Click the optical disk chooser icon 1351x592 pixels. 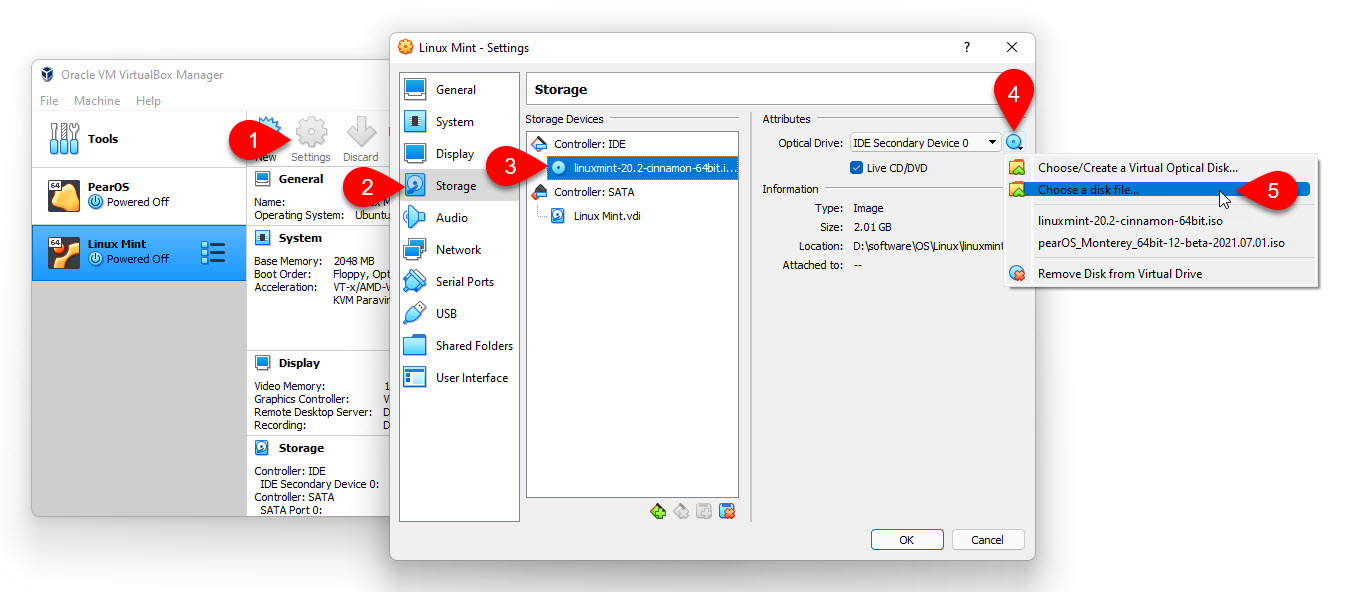tap(1015, 143)
